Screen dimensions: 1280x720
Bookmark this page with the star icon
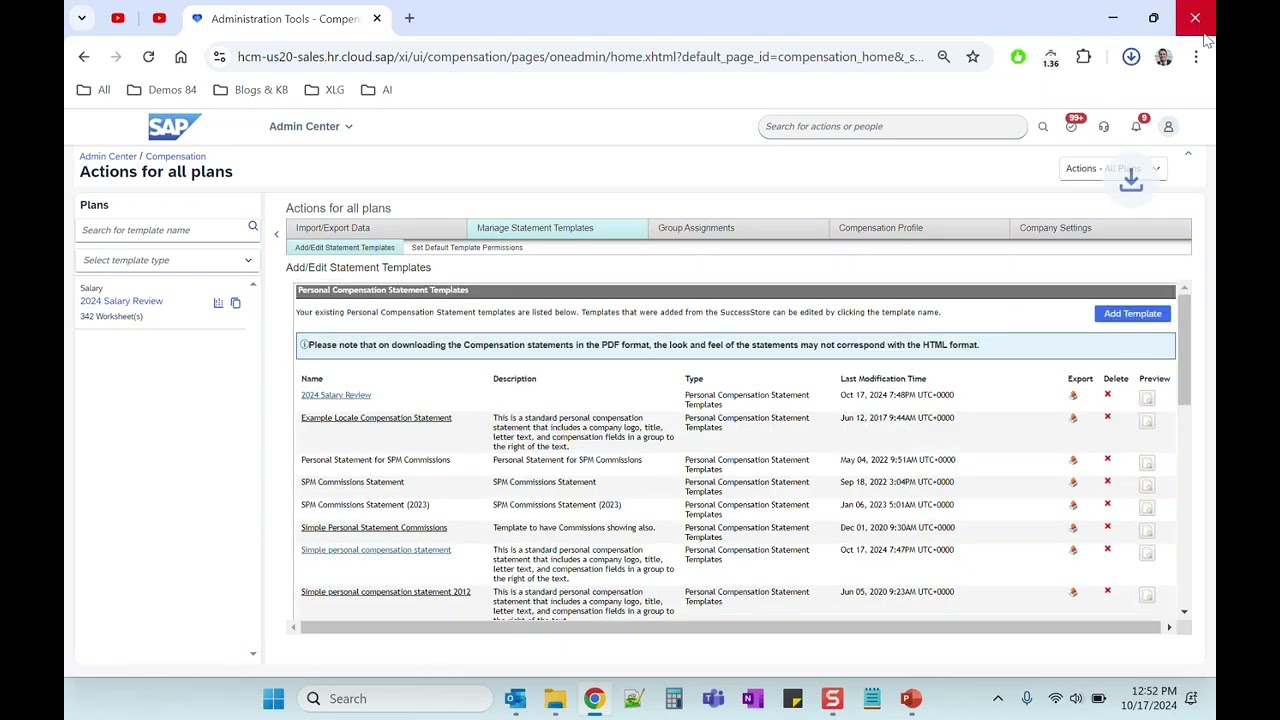tap(973, 57)
